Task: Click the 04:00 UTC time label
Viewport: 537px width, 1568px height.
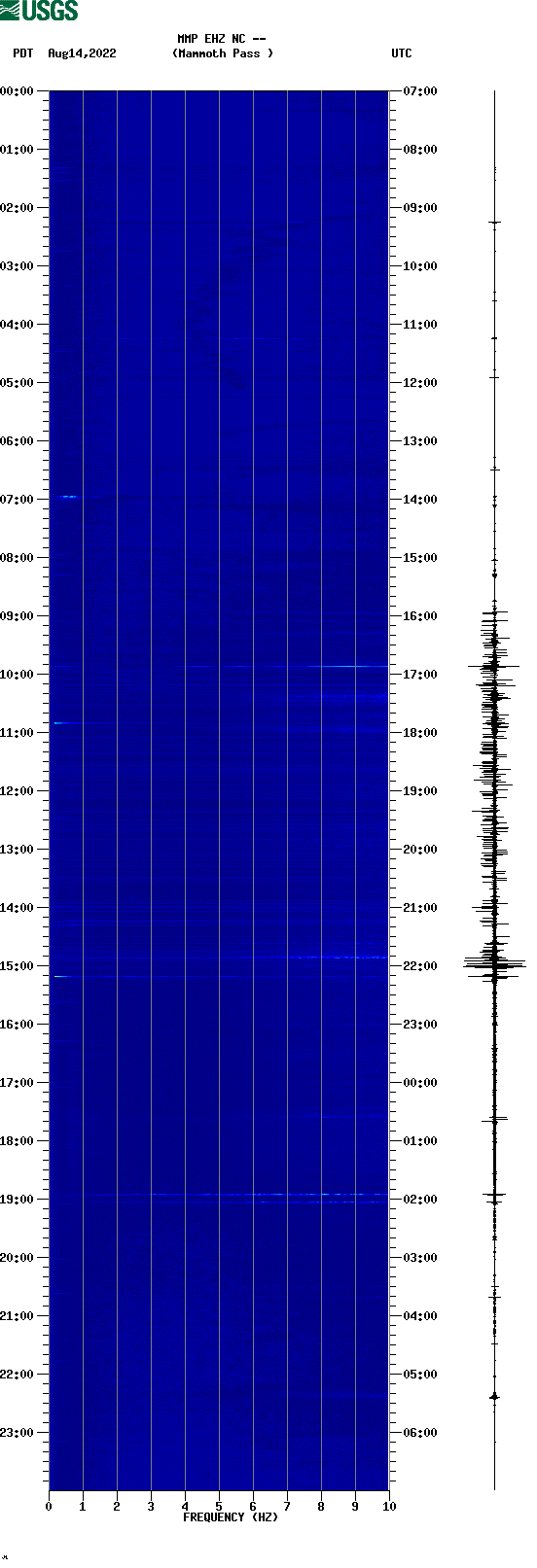Action: (x=420, y=1316)
